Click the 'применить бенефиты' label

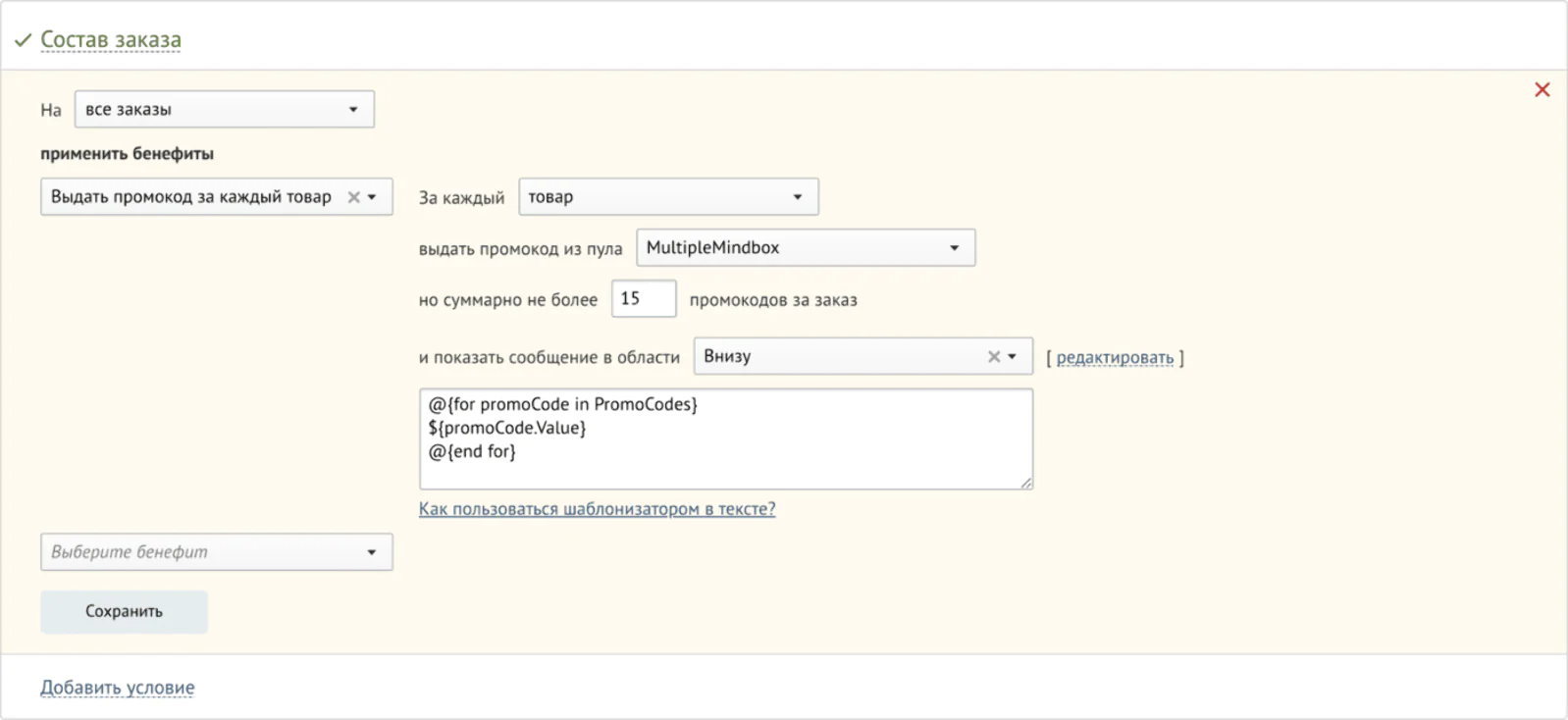127,154
